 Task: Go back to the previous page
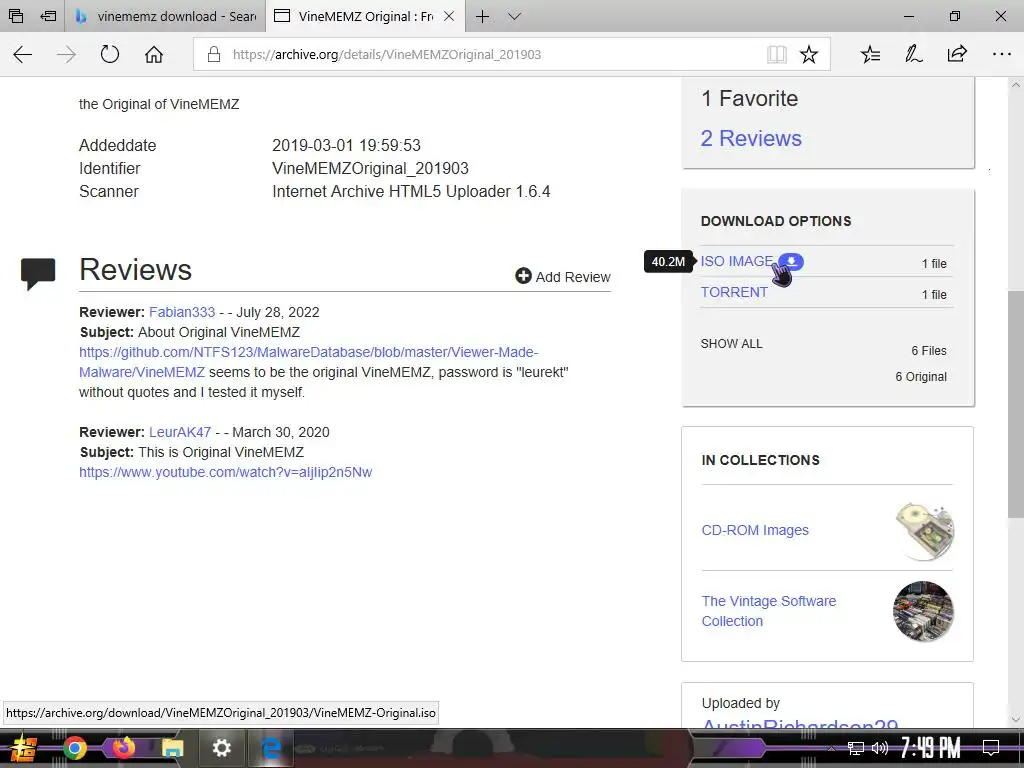point(23,54)
